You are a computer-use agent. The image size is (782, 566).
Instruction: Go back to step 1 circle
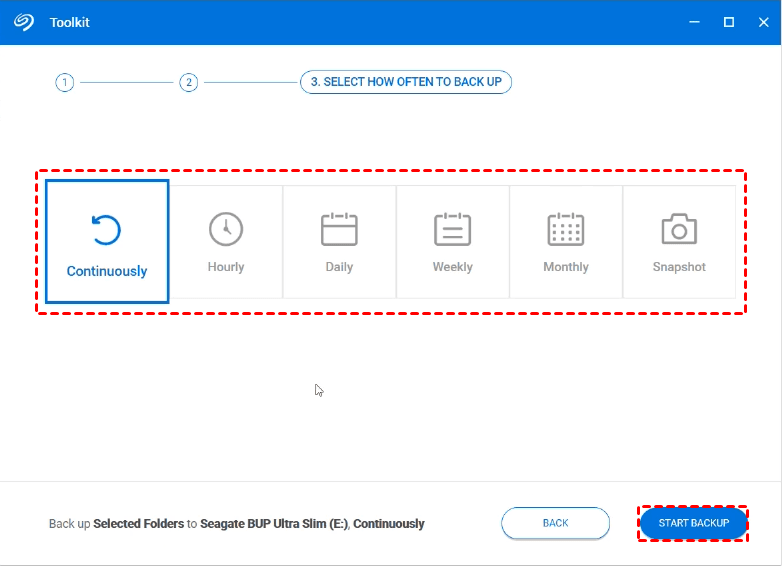(x=65, y=83)
